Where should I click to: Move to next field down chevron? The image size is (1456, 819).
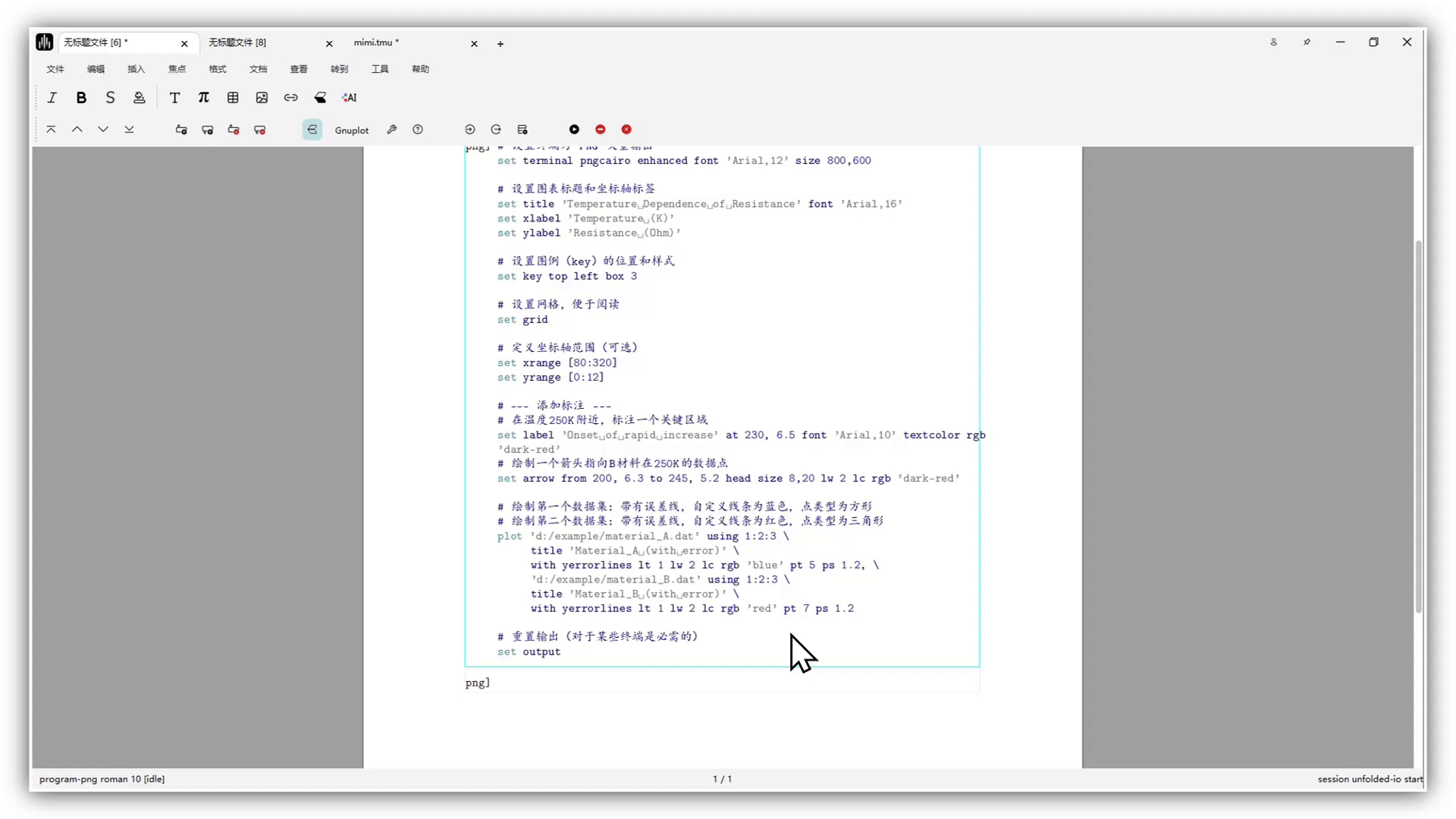pos(103,130)
